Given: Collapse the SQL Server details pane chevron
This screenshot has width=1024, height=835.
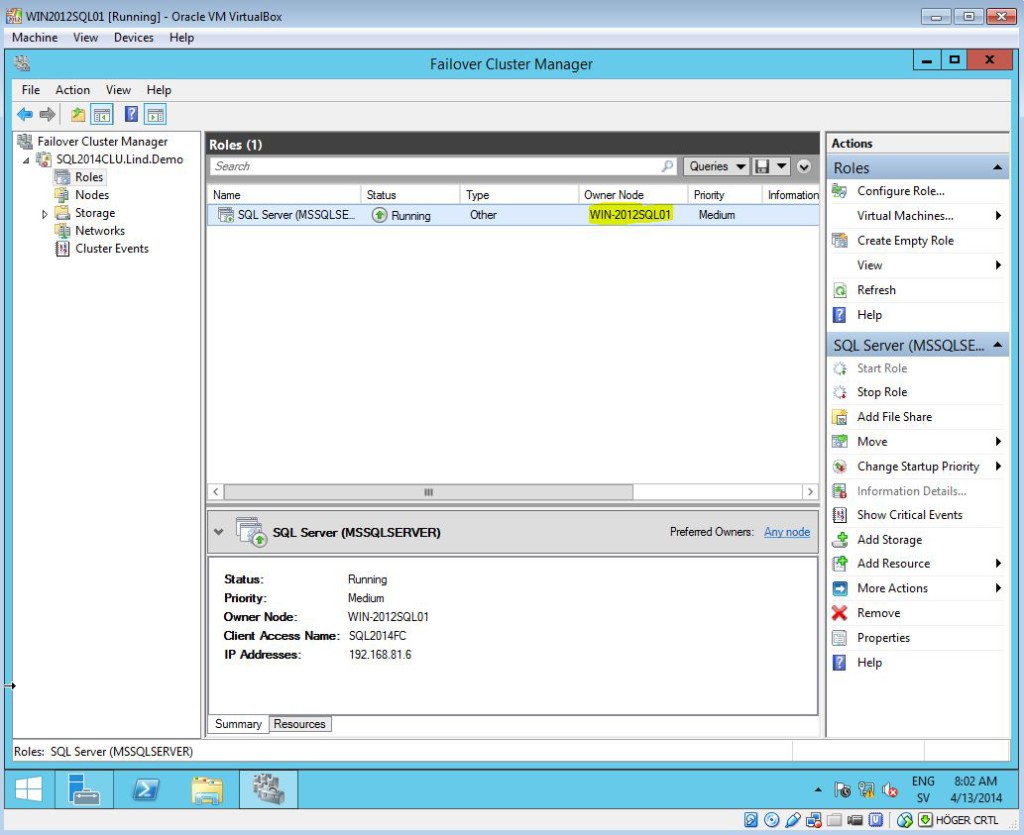Looking at the screenshot, I should [219, 532].
